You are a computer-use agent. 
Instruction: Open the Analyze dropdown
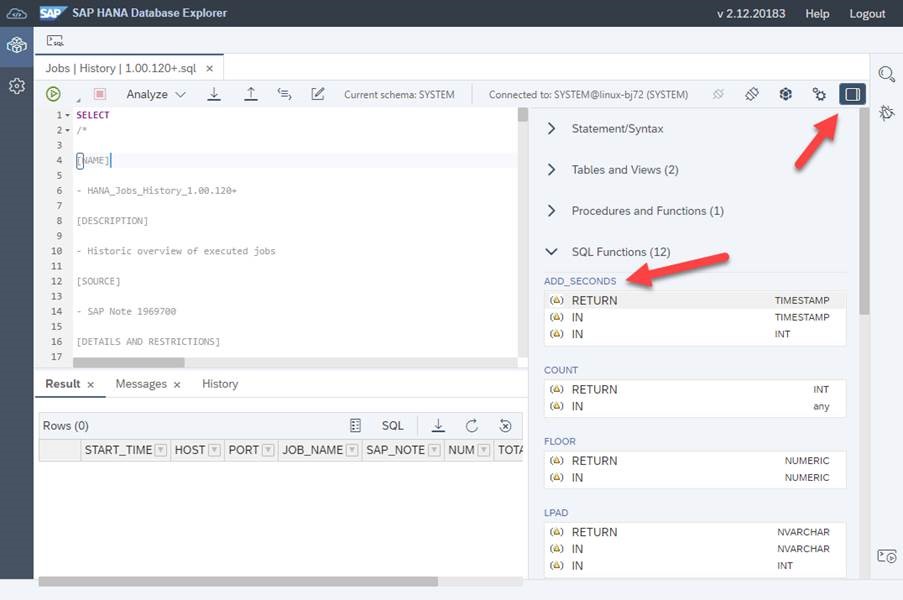coord(155,94)
